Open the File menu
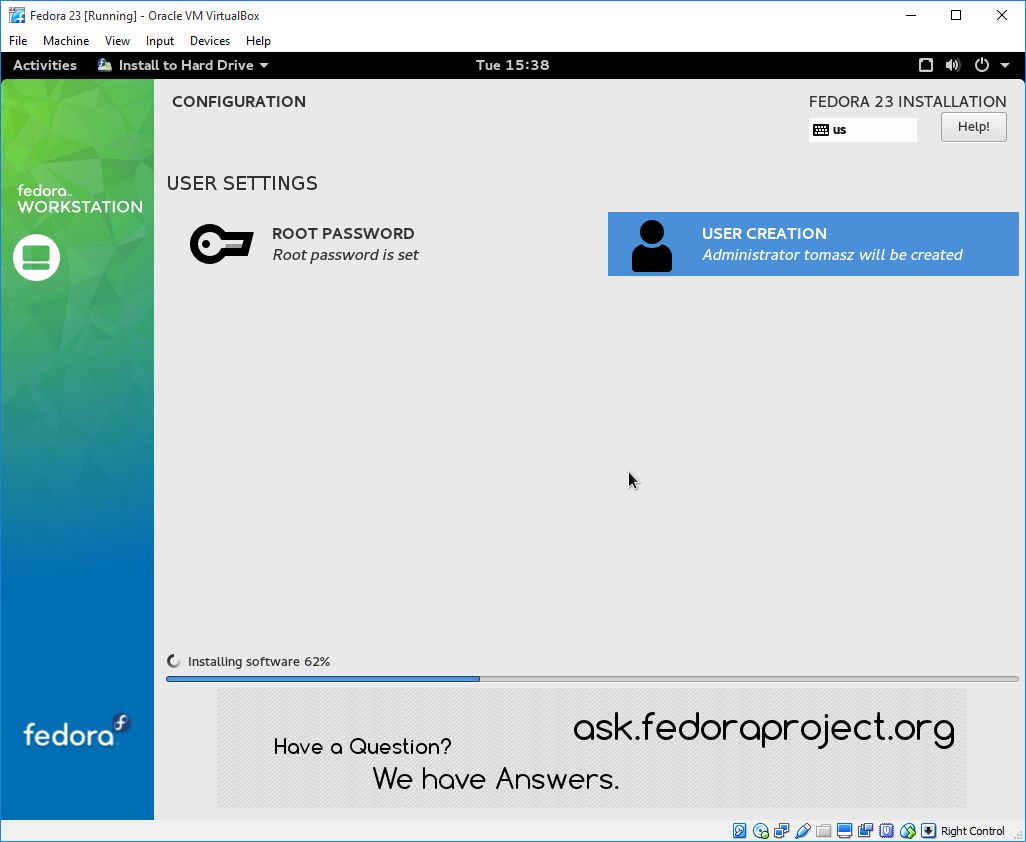Viewport: 1026px width, 842px height. point(18,41)
